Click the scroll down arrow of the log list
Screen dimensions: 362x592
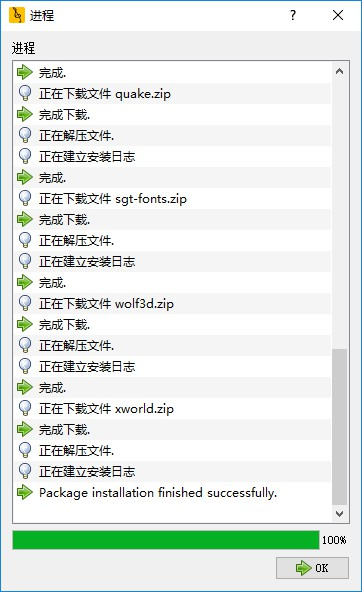click(x=339, y=513)
